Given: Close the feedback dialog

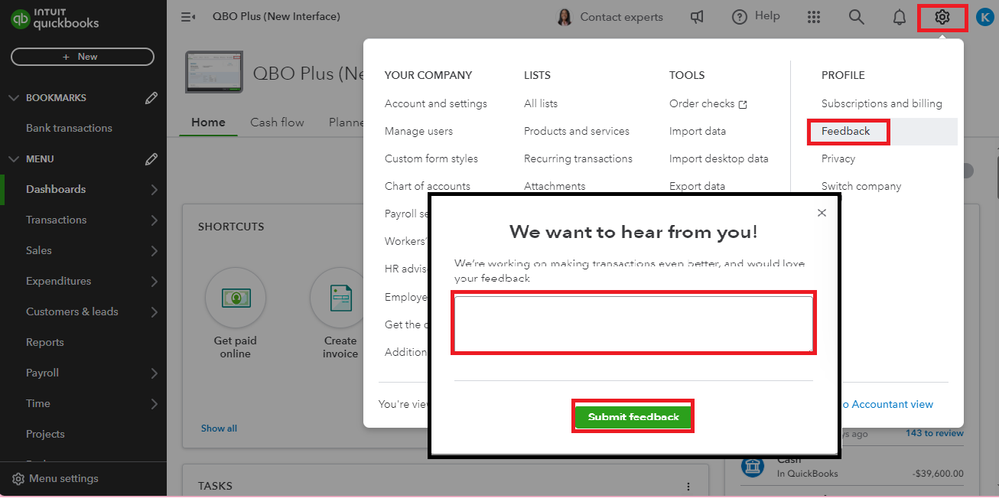Looking at the screenshot, I should (822, 213).
